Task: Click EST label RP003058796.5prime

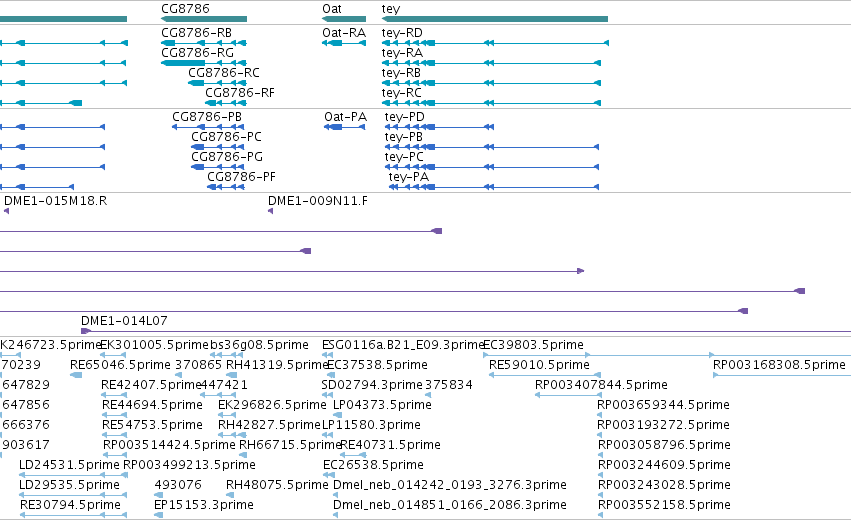Action: 664,445
